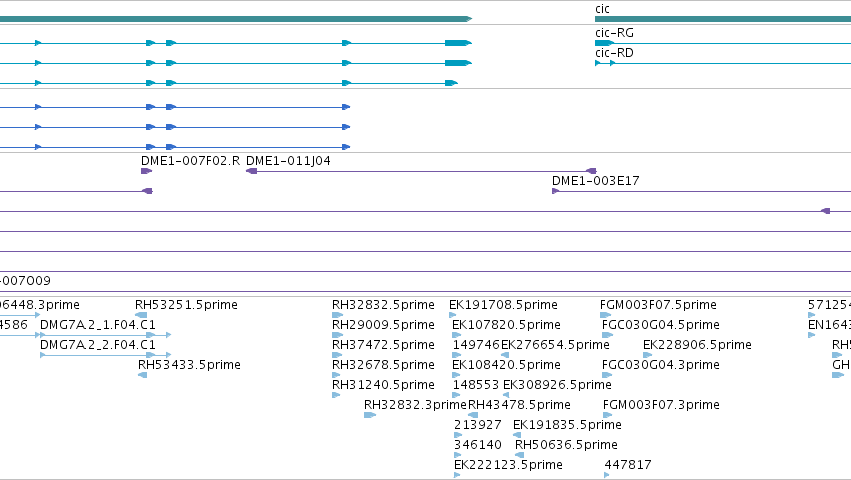Screen dimensions: 851x480
Task: Click DME1-011J04 left end arrow marker
Action: click(x=251, y=171)
